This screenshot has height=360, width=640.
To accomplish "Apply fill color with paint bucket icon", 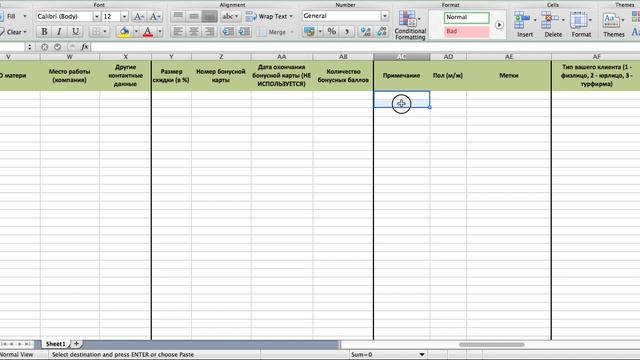I will [x=124, y=31].
